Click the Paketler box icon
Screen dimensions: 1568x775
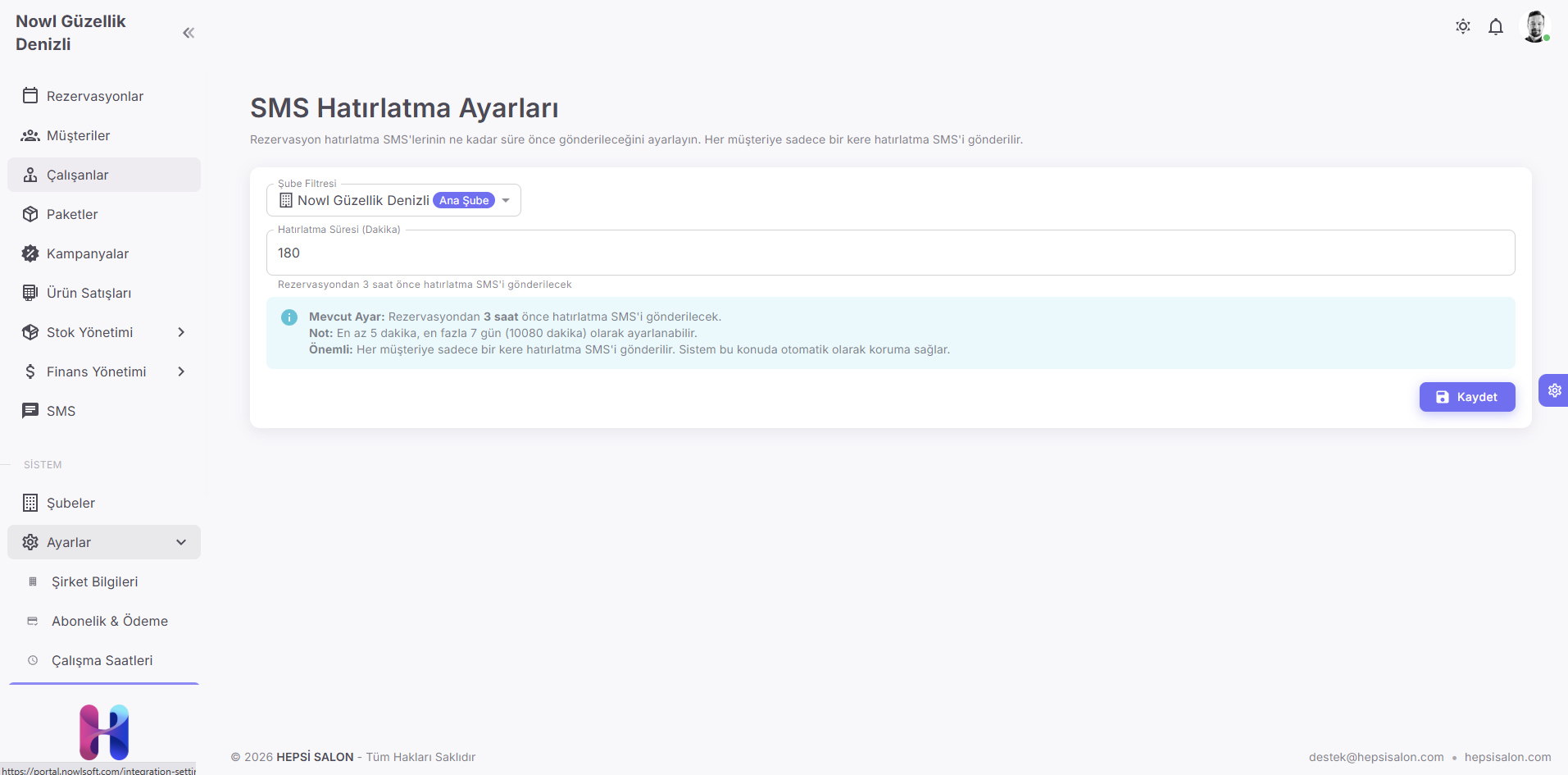pos(30,214)
